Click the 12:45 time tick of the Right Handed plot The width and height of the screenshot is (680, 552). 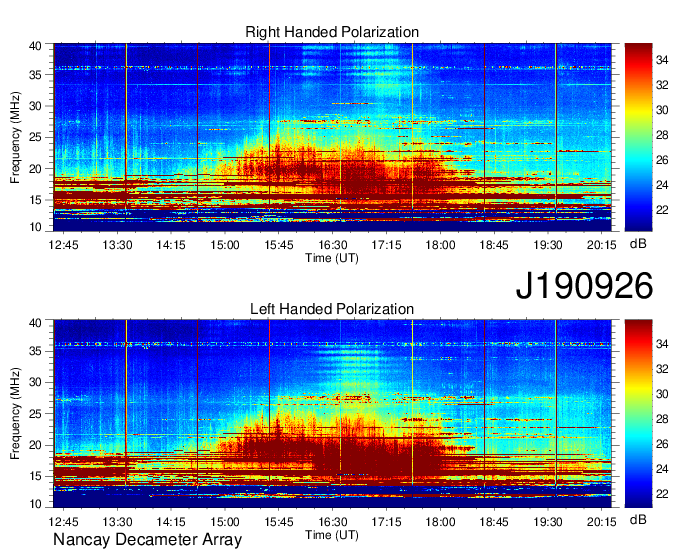point(64,245)
